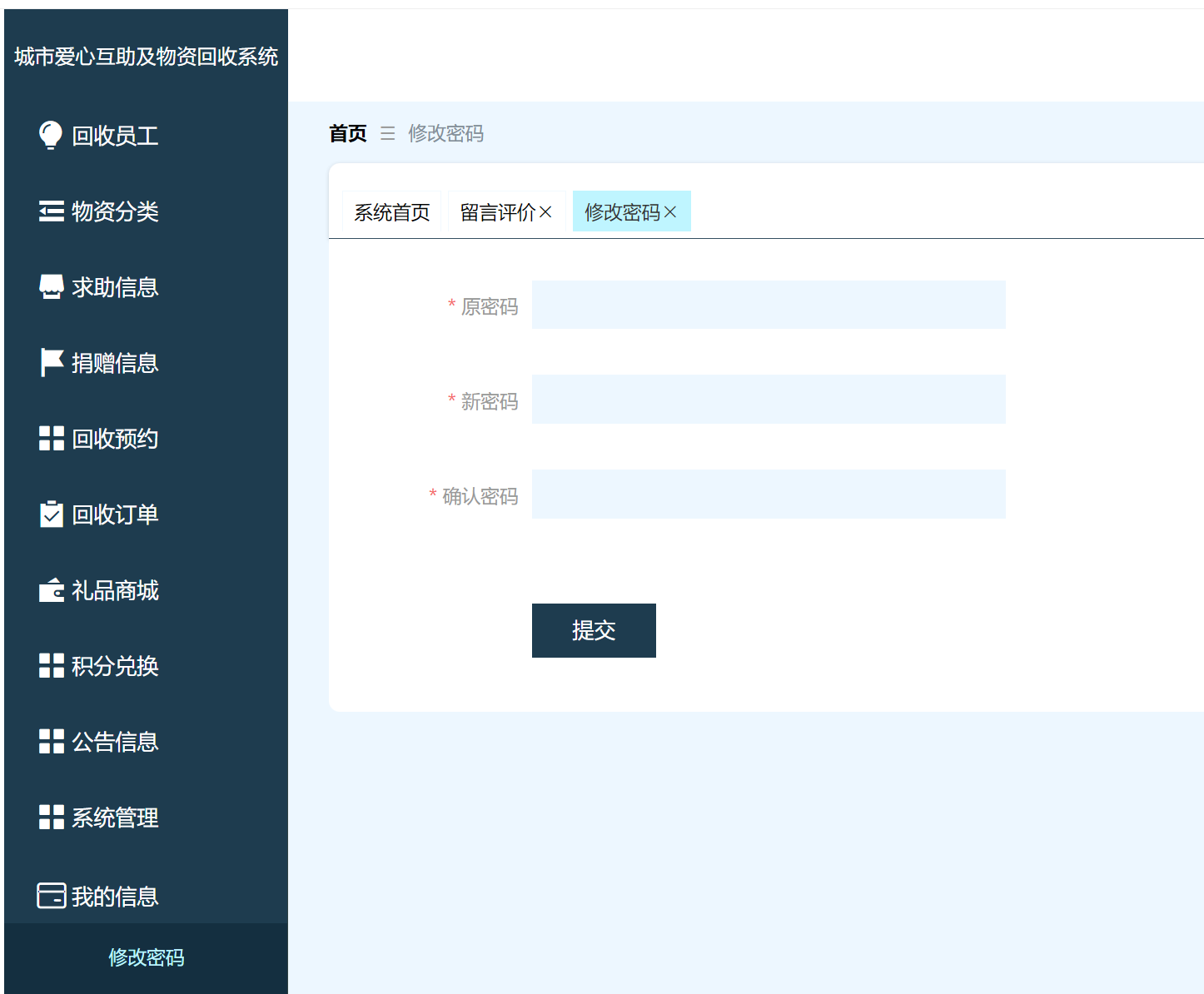The width and height of the screenshot is (1204, 994).
Task: Click the 提交 submit button
Action: [593, 630]
